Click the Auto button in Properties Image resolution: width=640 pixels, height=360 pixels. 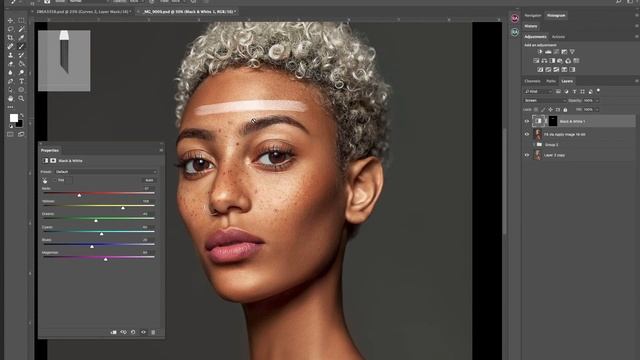point(149,180)
